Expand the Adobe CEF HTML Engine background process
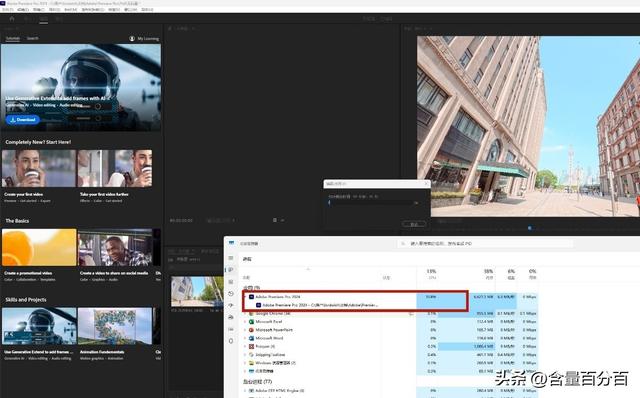Screen dimensions: 640x398 (245, 391)
